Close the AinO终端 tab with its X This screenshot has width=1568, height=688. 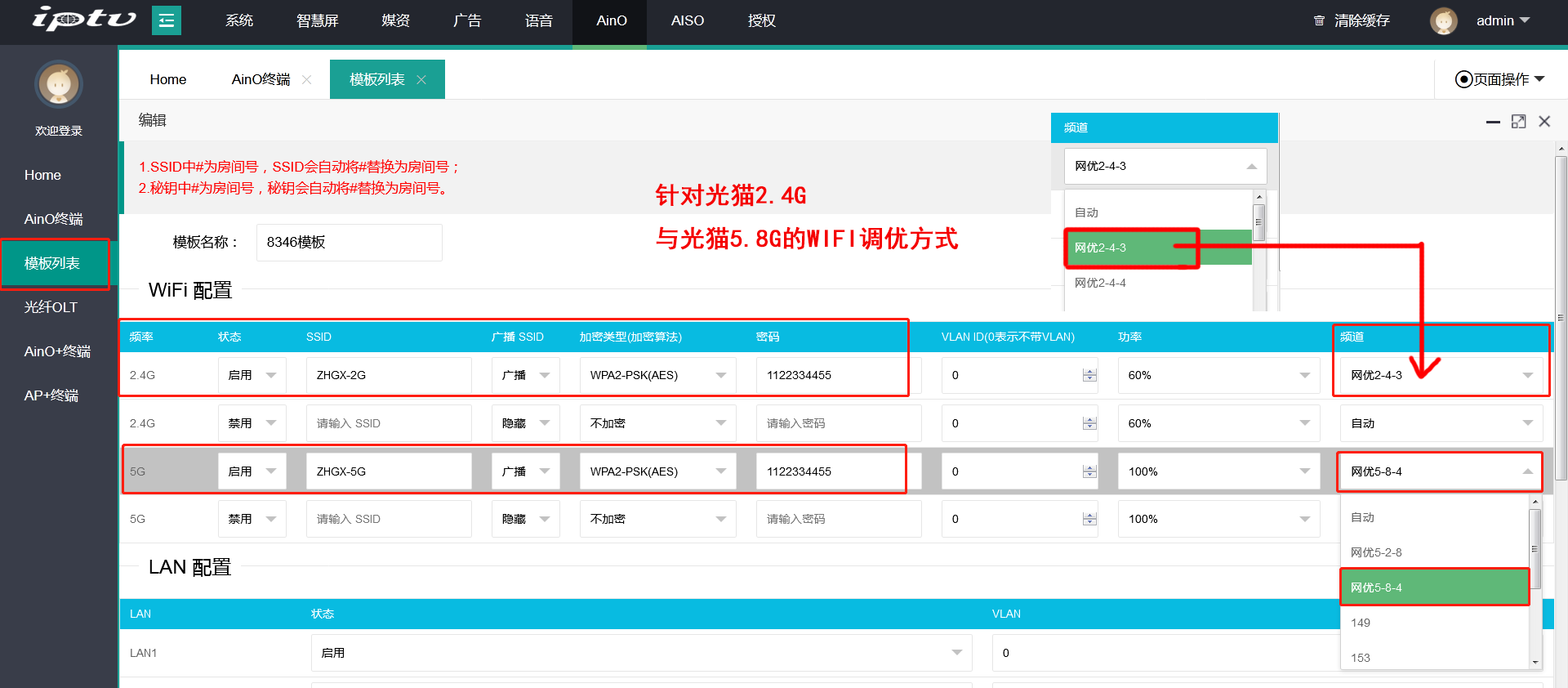pyautogui.click(x=307, y=79)
